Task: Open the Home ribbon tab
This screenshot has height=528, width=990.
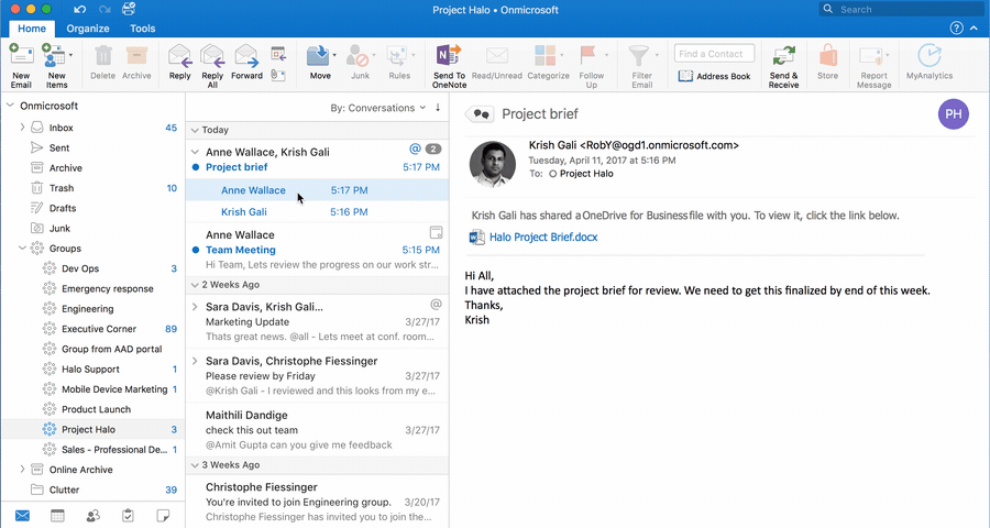Action: [32, 28]
